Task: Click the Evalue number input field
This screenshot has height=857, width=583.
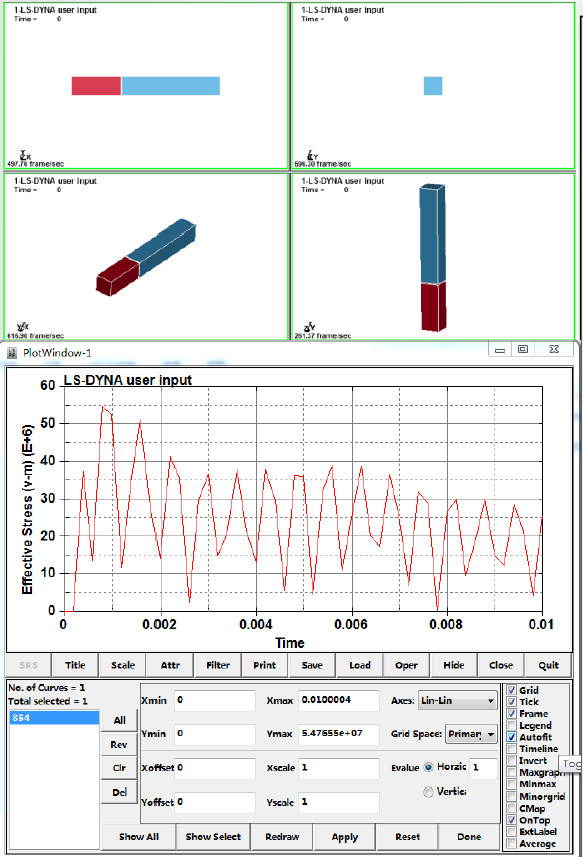Action: pos(484,768)
